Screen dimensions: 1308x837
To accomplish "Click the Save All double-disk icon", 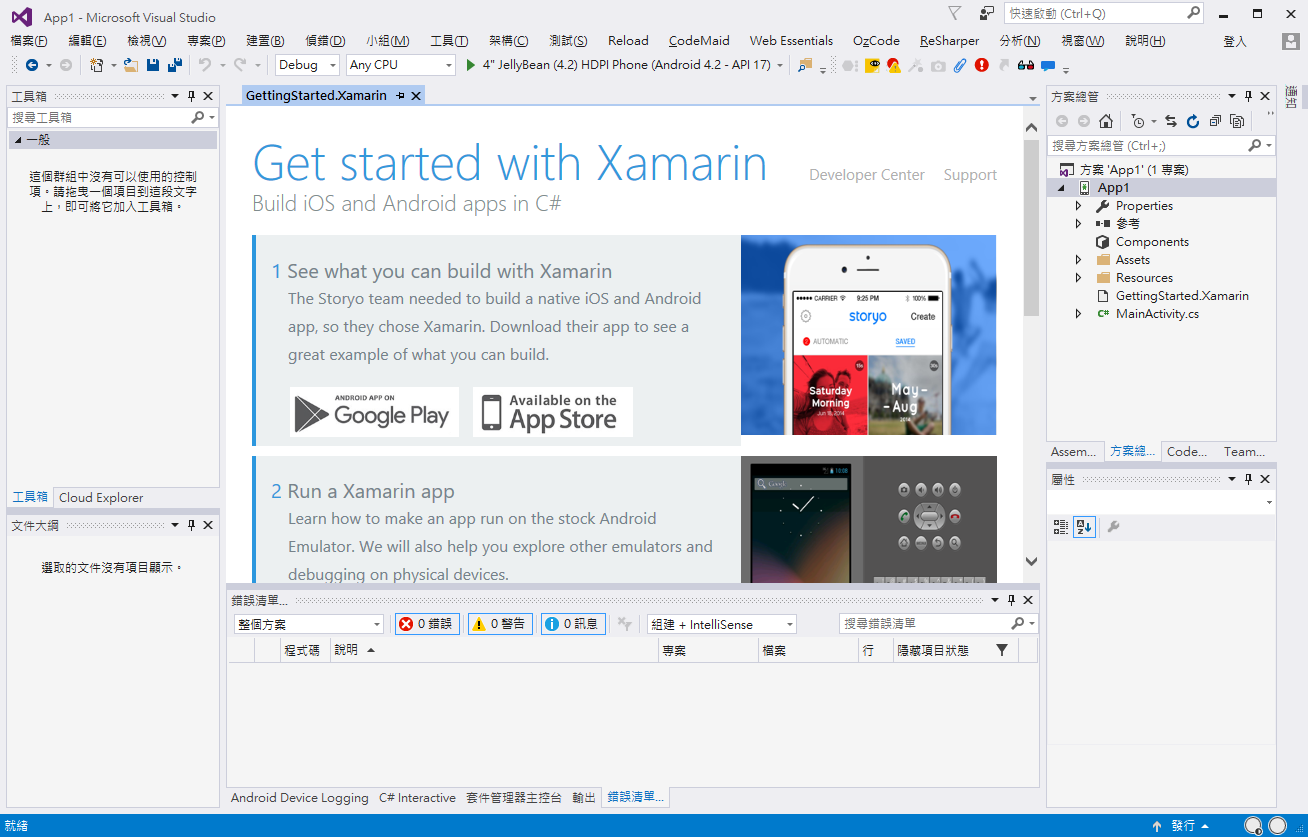I will 174,65.
